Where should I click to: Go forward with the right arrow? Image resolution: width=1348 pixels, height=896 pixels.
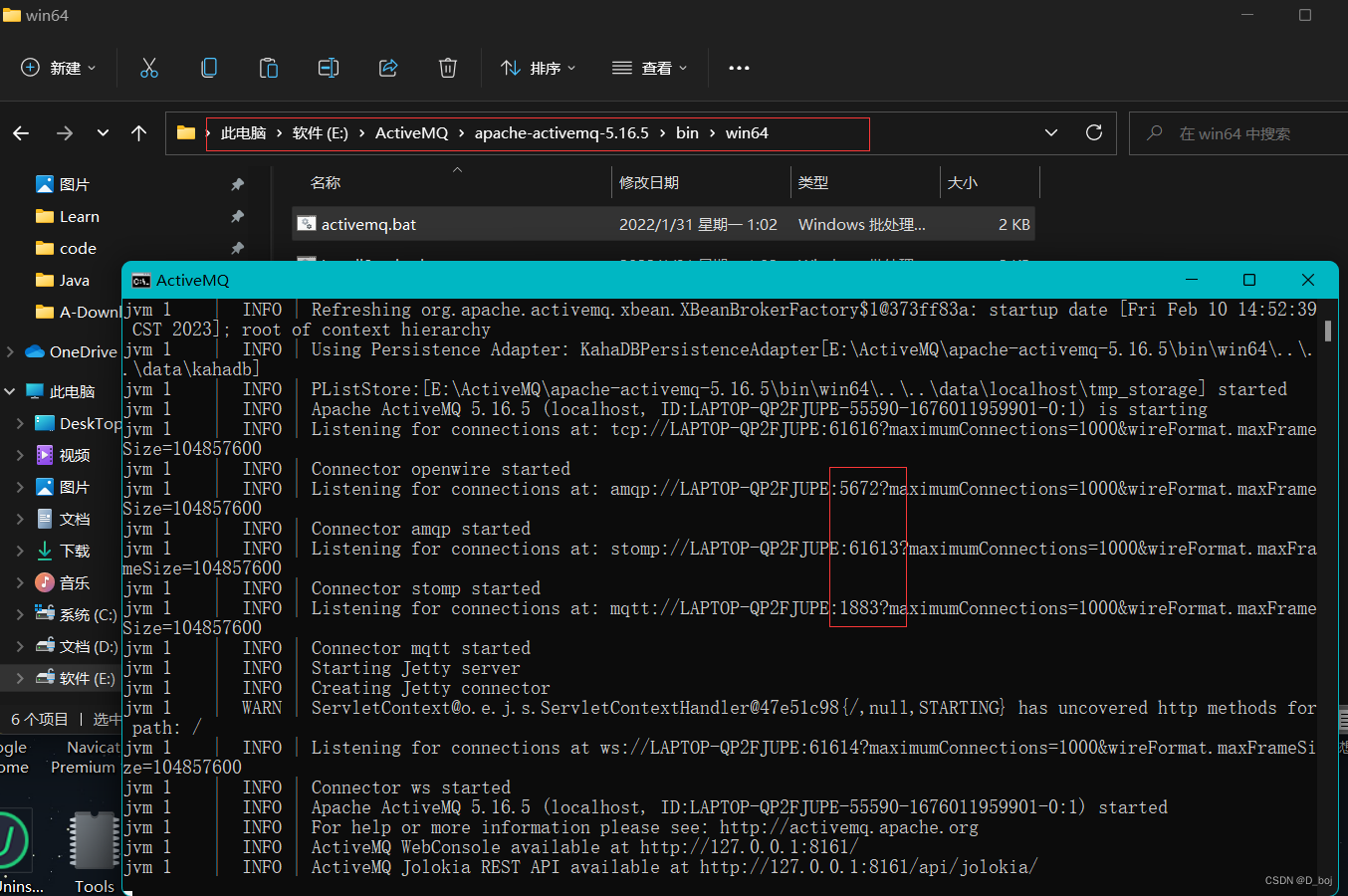65,133
